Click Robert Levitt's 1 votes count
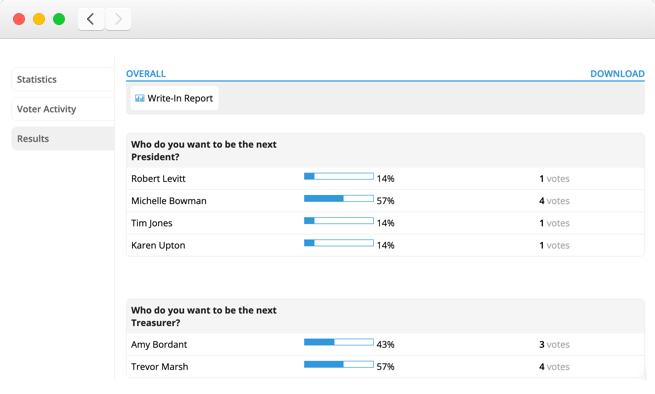 pyautogui.click(x=554, y=179)
